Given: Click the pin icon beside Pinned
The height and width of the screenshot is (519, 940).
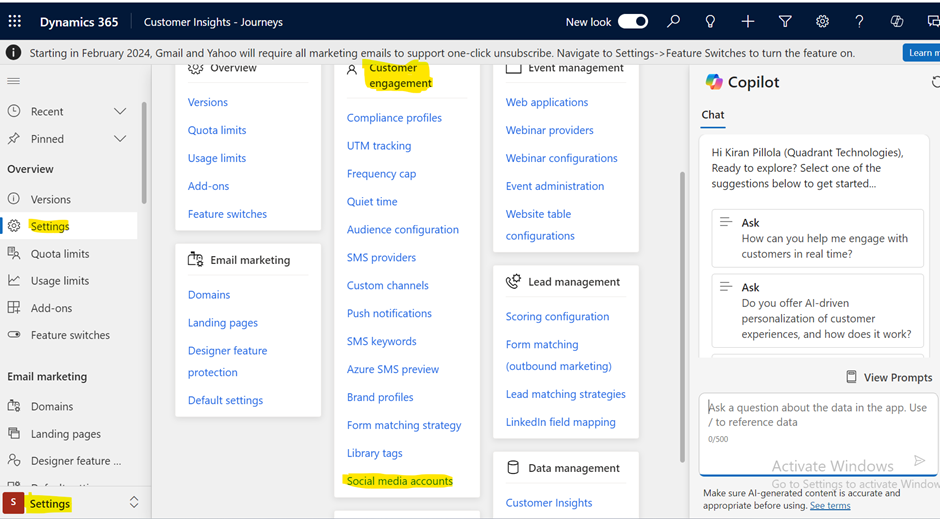Looking at the screenshot, I should (x=14, y=138).
